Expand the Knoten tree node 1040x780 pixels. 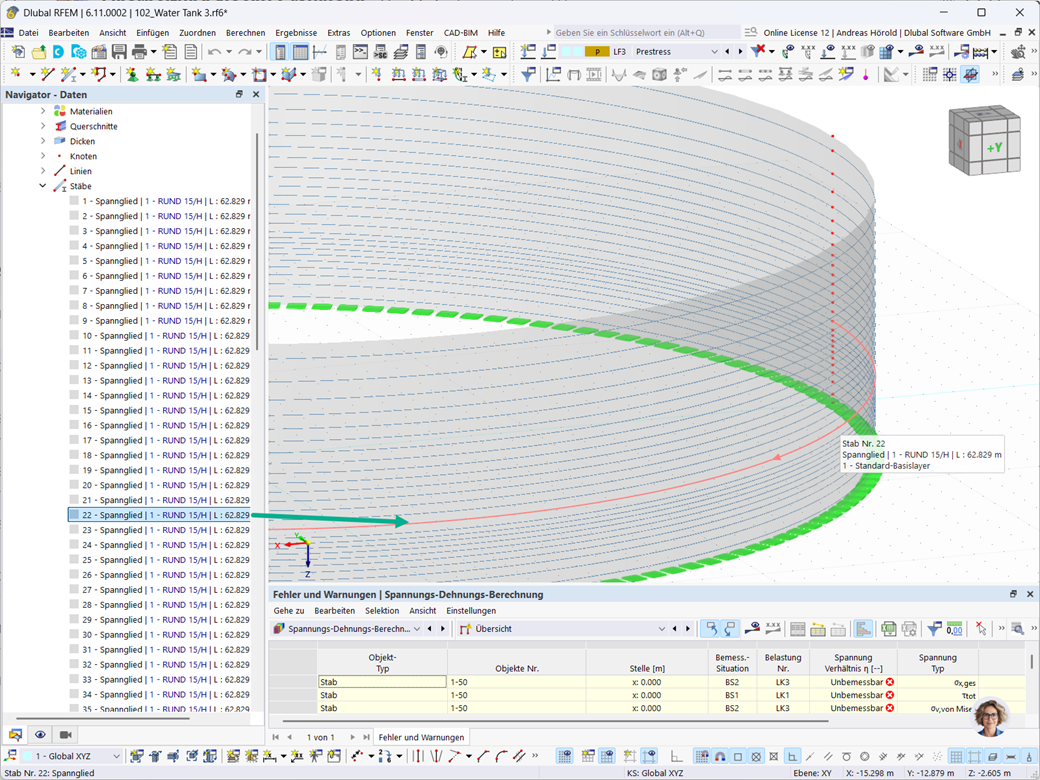click(43, 156)
